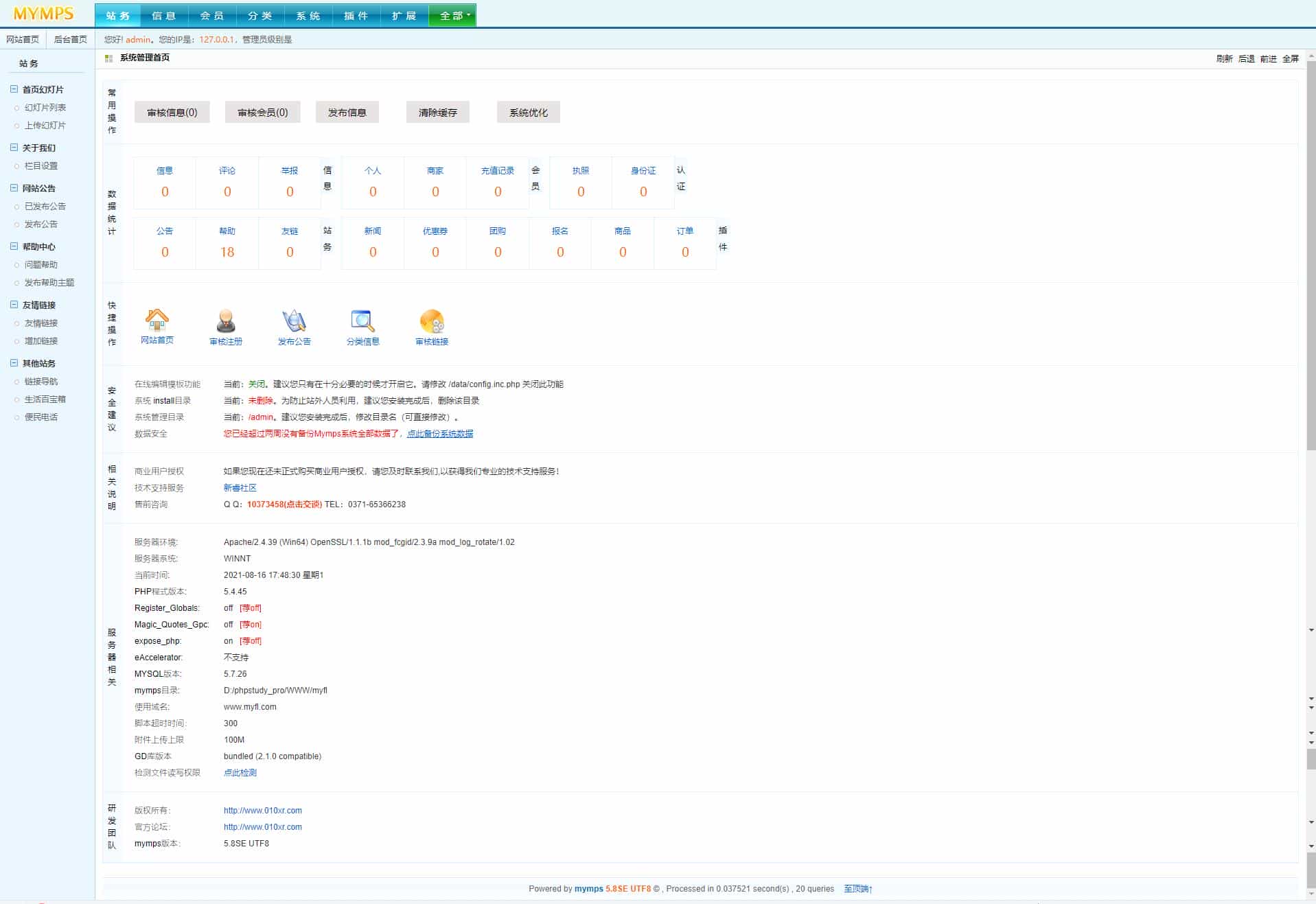Open the 全部 dropdown in top navigation
The height and width of the screenshot is (904, 1316).
(452, 15)
